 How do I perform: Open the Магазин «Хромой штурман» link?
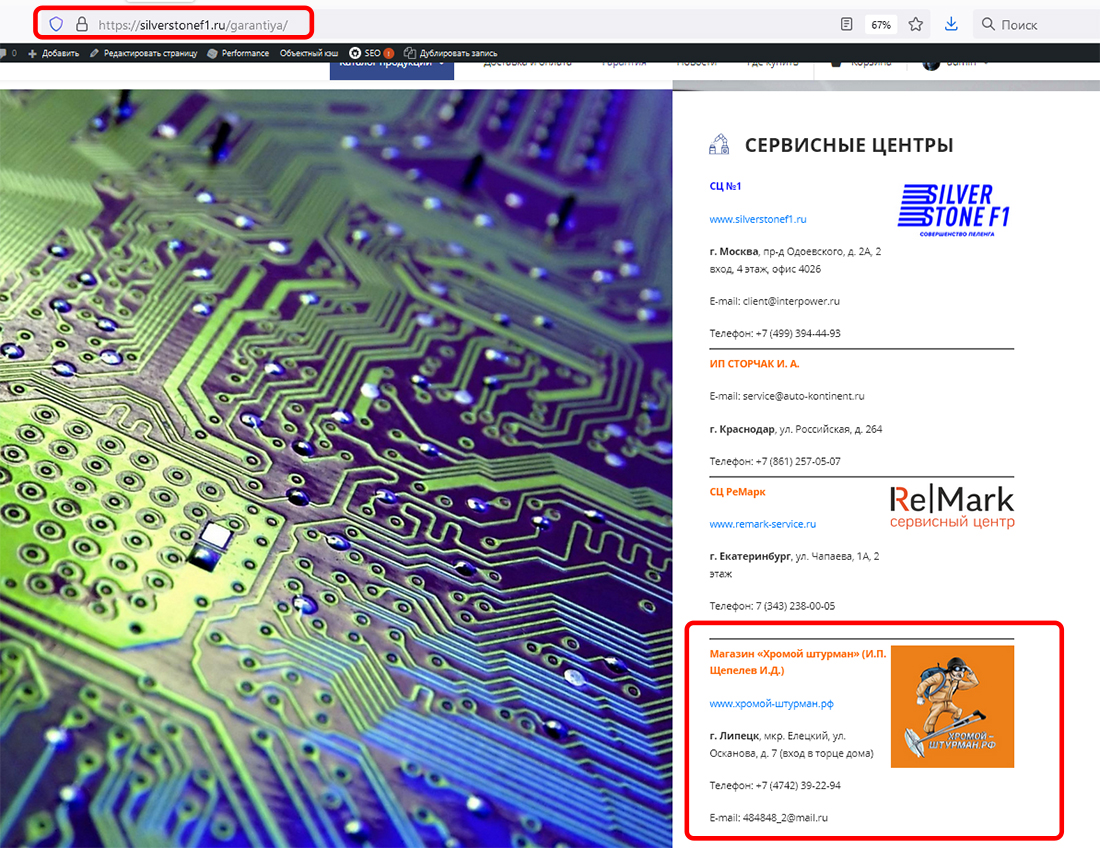click(798, 661)
